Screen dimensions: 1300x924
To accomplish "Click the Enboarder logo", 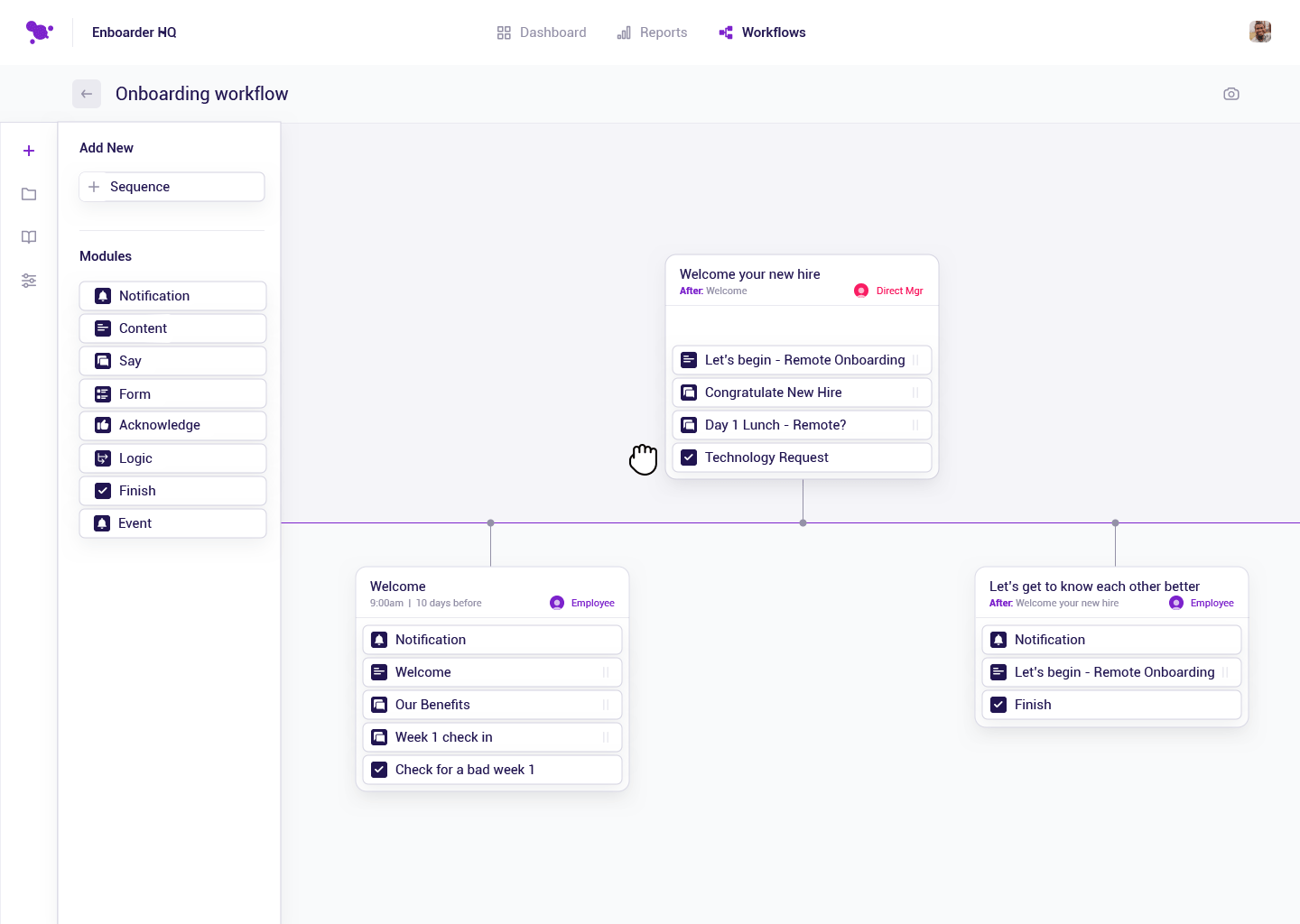I will [x=39, y=32].
